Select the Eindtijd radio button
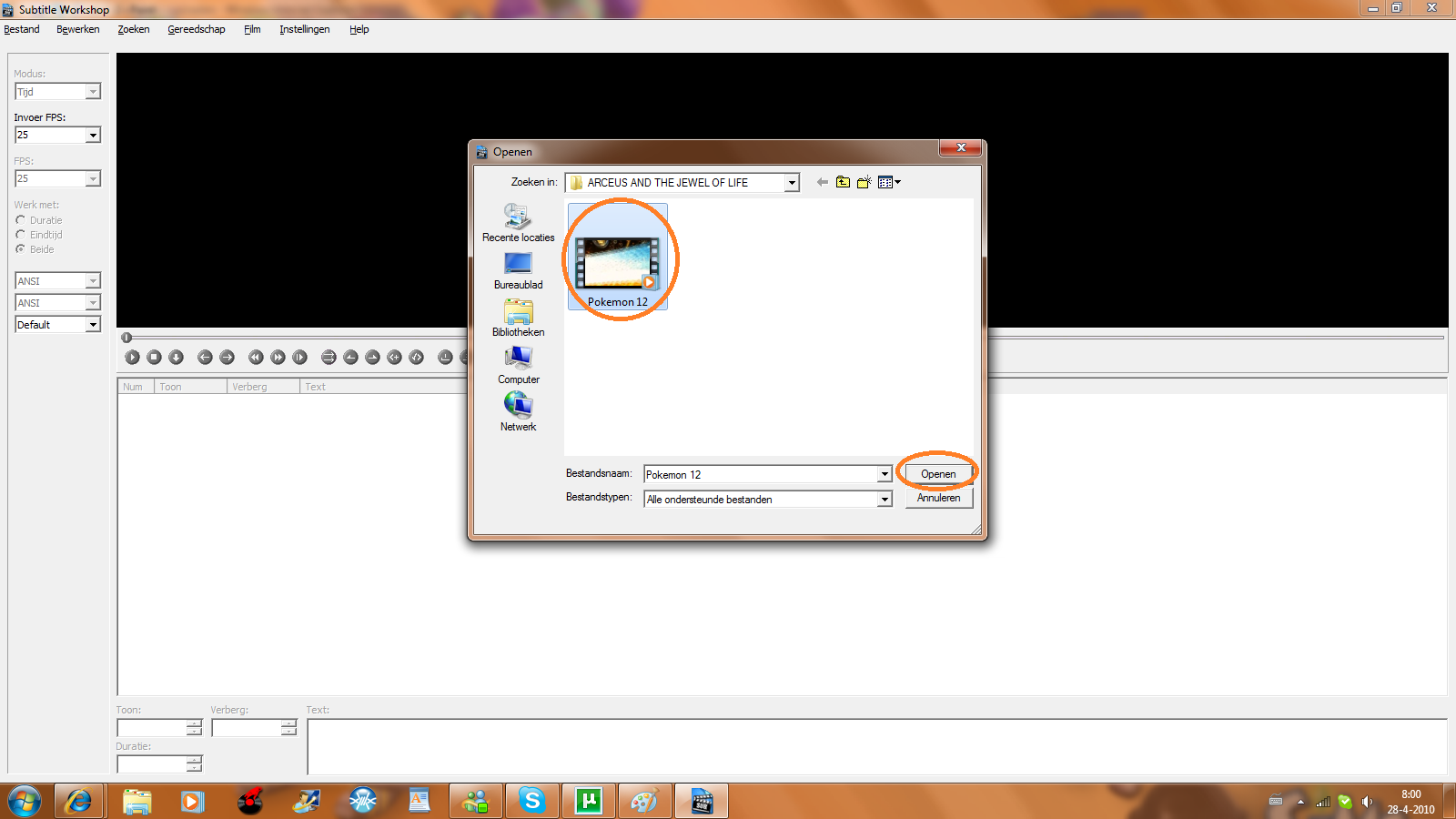The width and height of the screenshot is (1456, 819). coord(20,235)
